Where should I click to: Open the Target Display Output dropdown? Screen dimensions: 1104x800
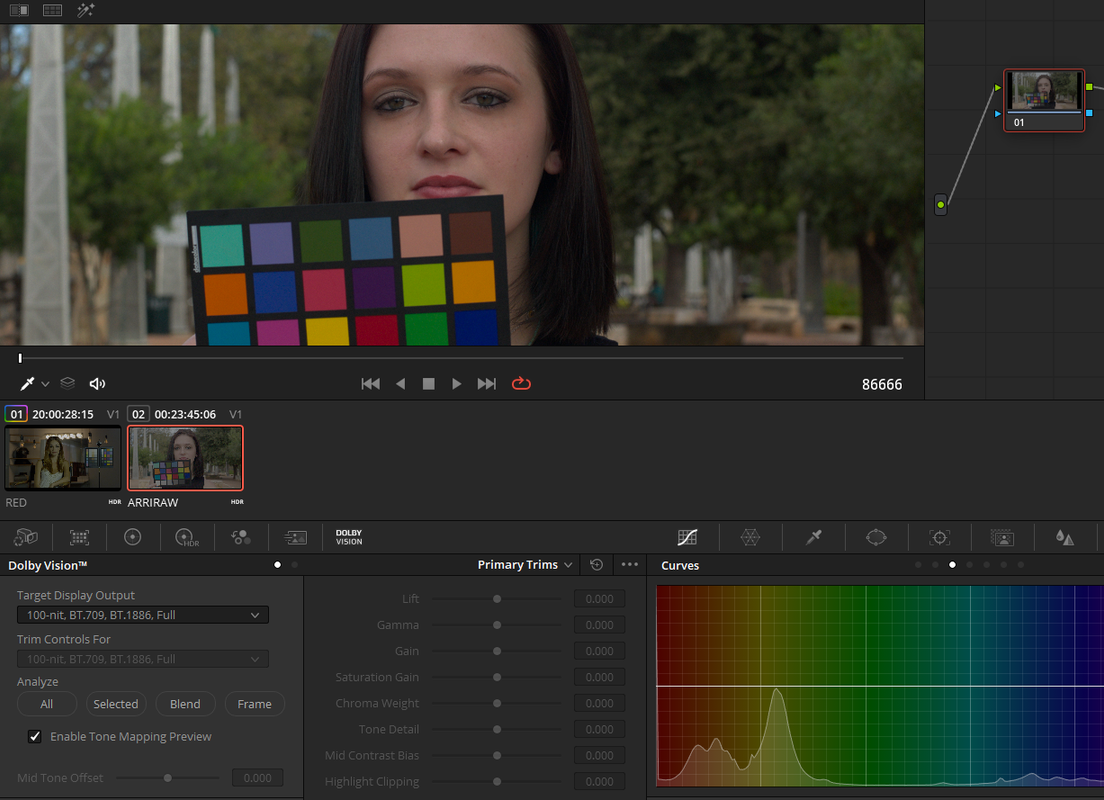coord(143,615)
